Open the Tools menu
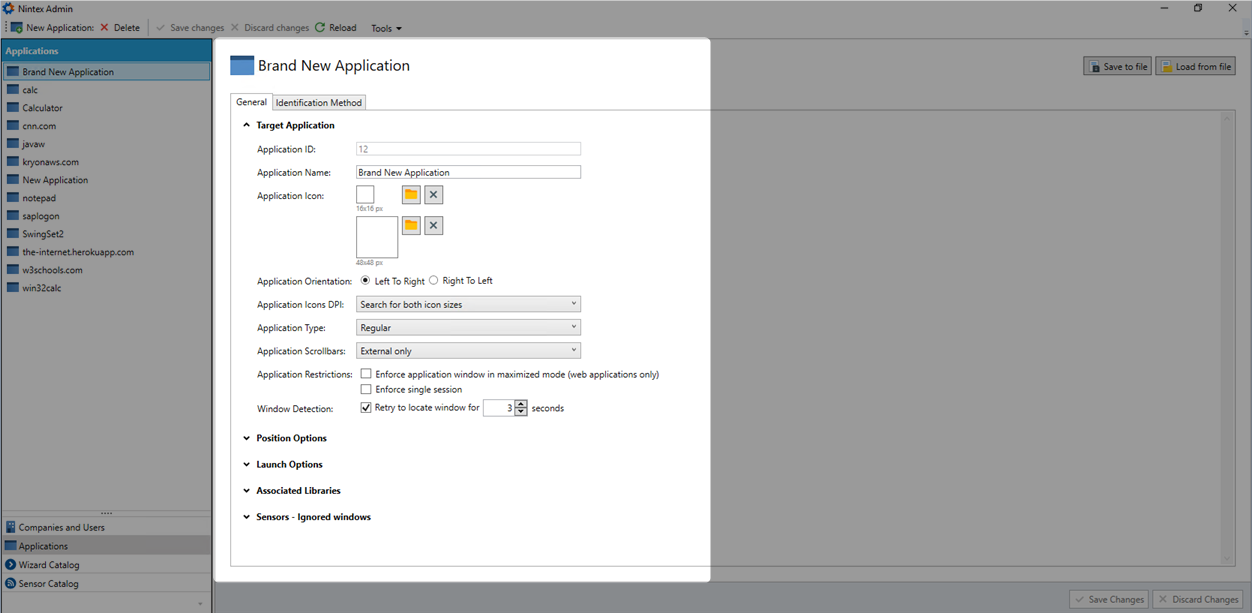 (386, 28)
